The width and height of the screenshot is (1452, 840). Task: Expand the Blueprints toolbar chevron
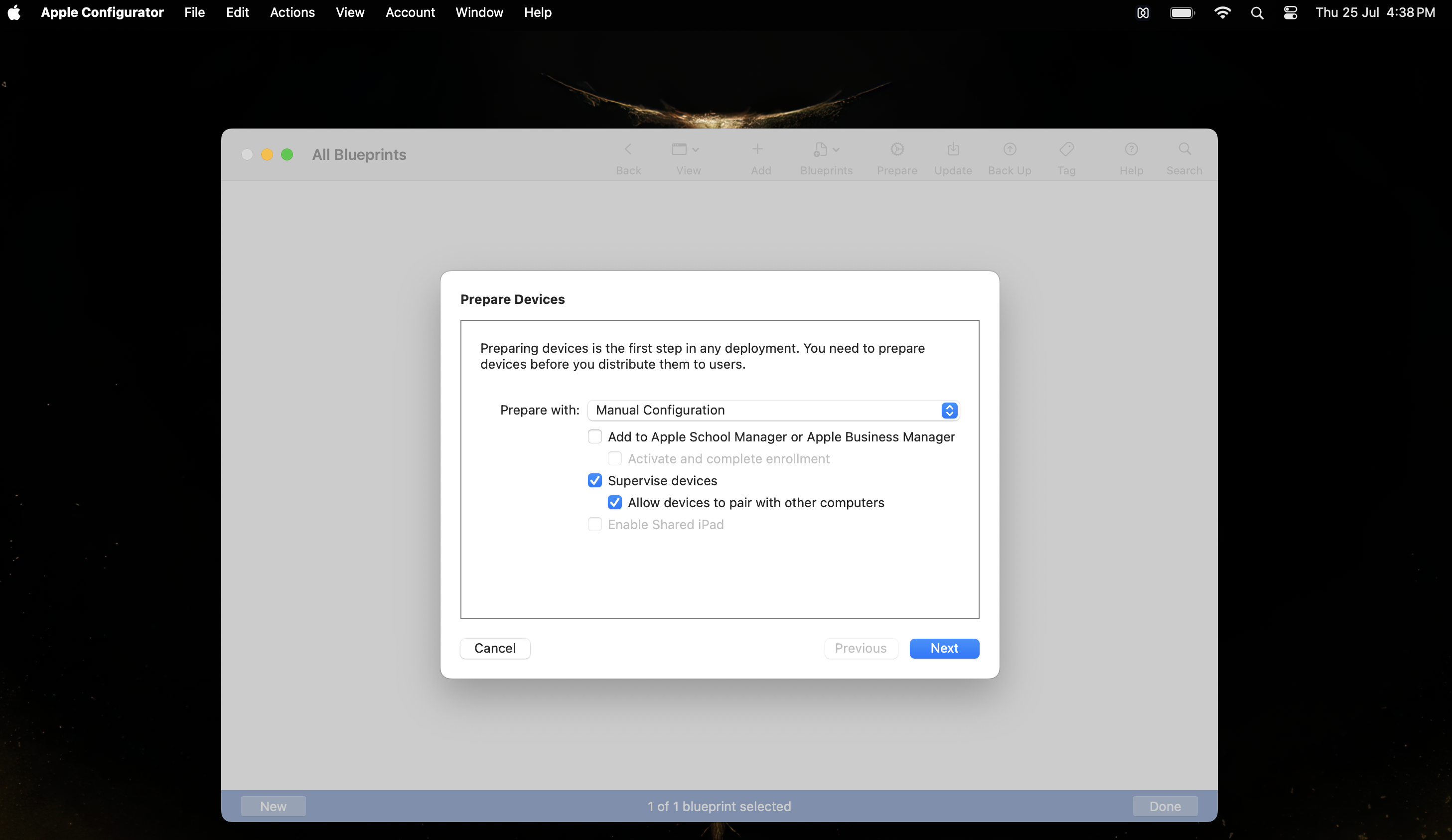point(836,150)
